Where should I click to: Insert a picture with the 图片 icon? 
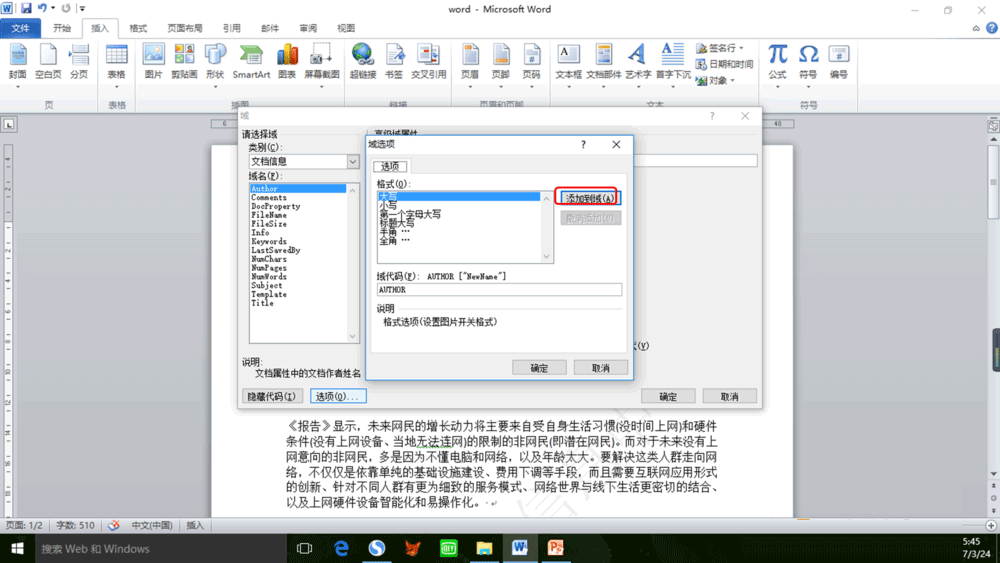click(x=153, y=60)
